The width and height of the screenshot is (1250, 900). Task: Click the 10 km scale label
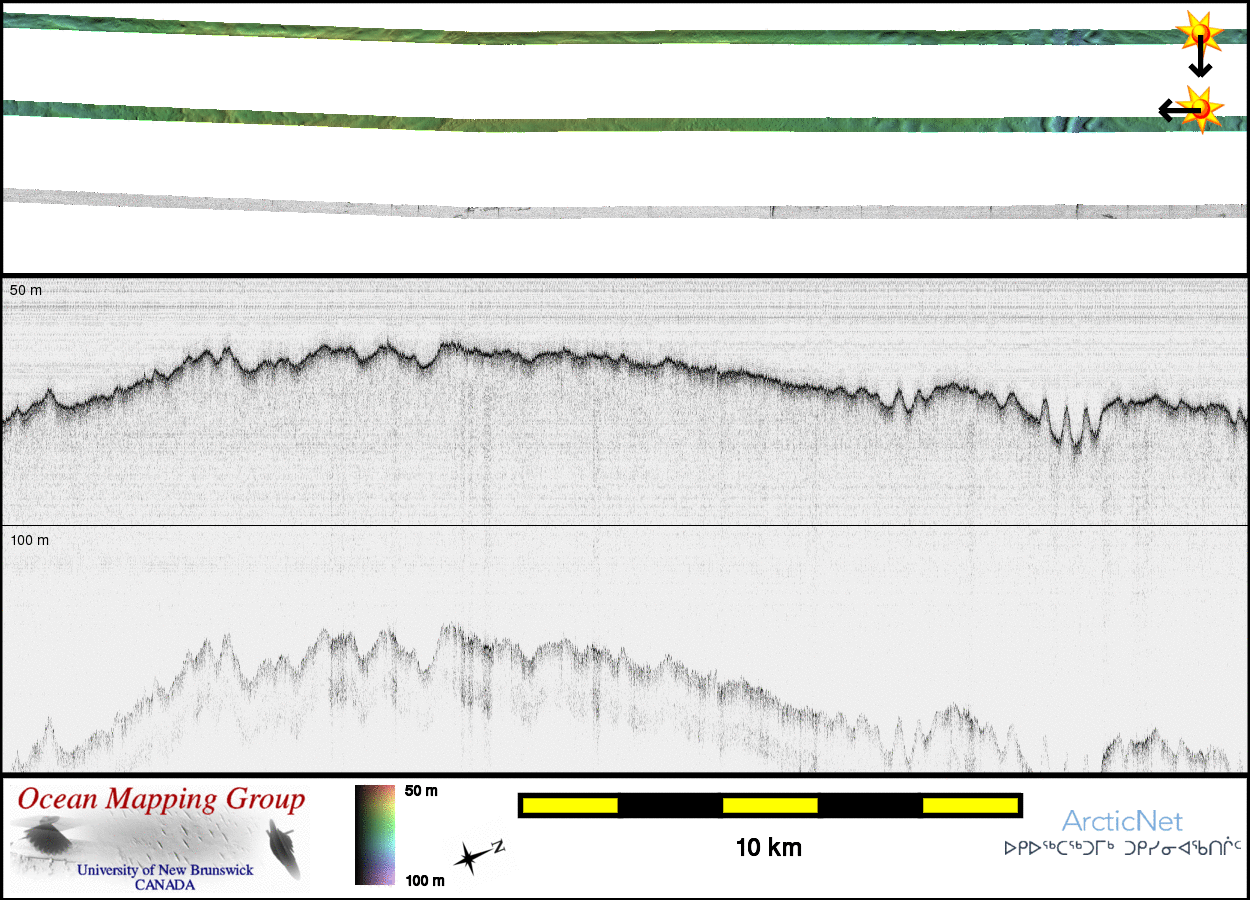tap(768, 848)
